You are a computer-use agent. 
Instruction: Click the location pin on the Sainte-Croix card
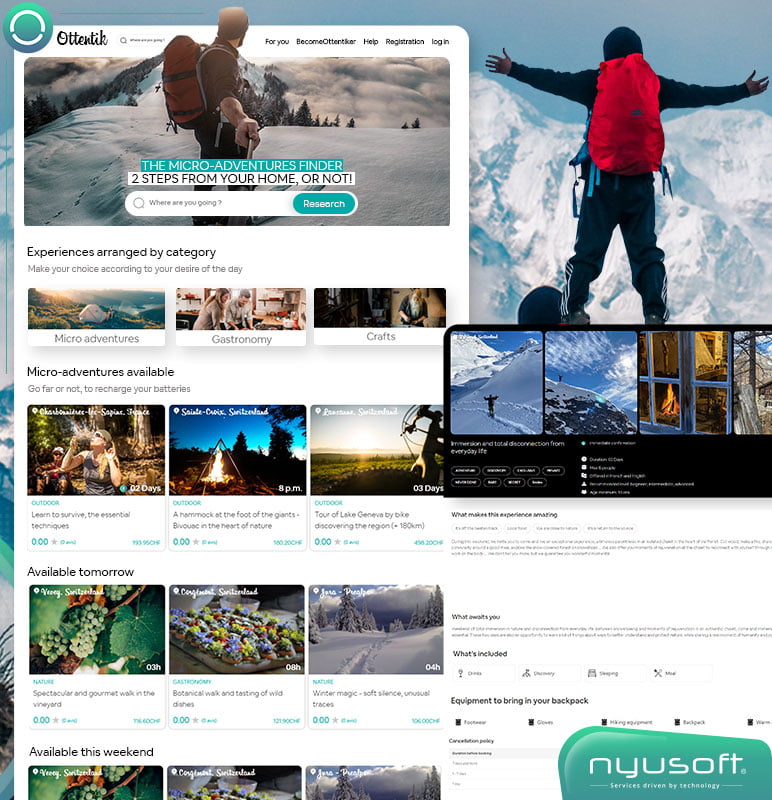176,411
